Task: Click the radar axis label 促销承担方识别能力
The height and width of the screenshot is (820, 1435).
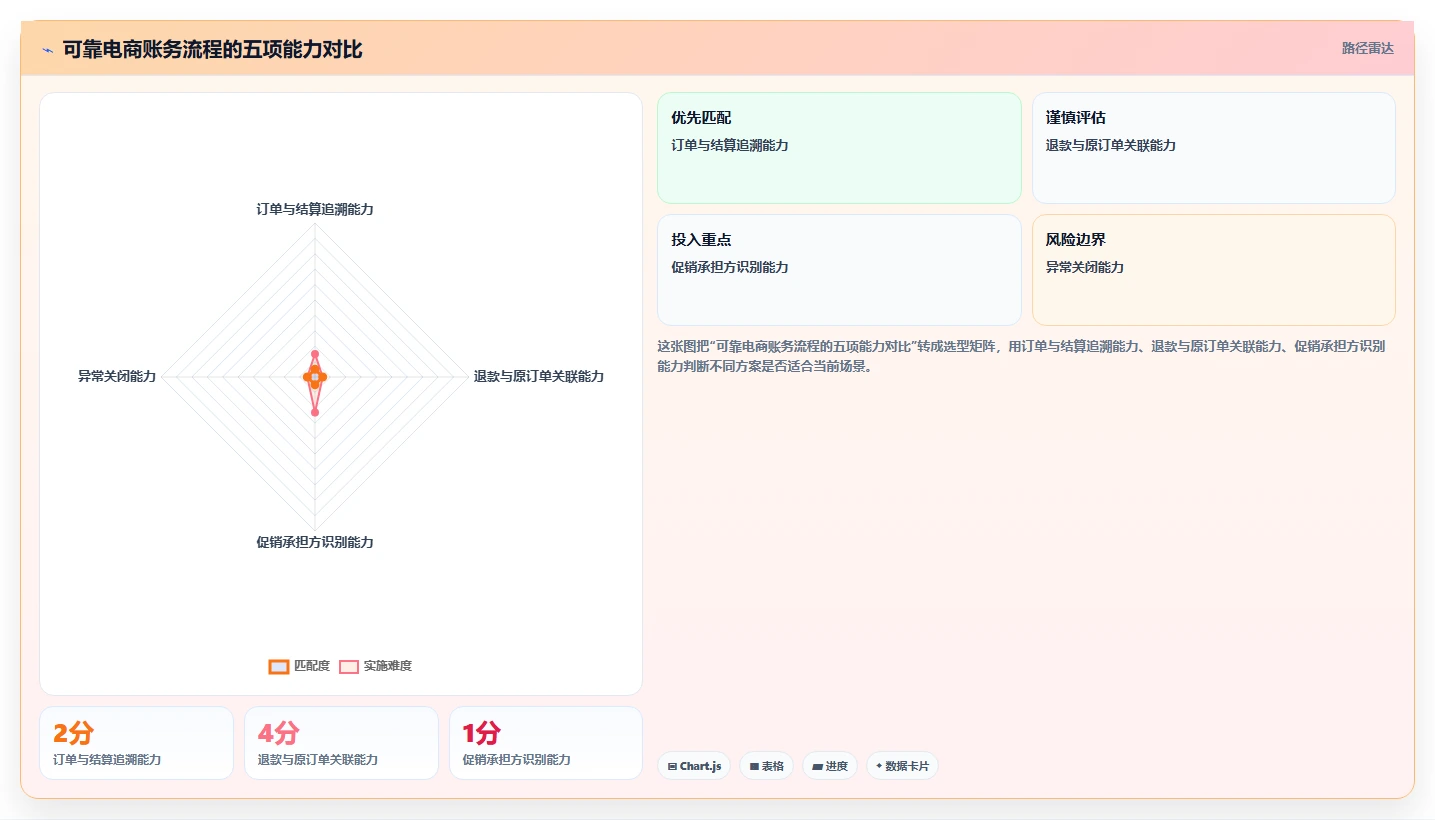Action: 315,542
